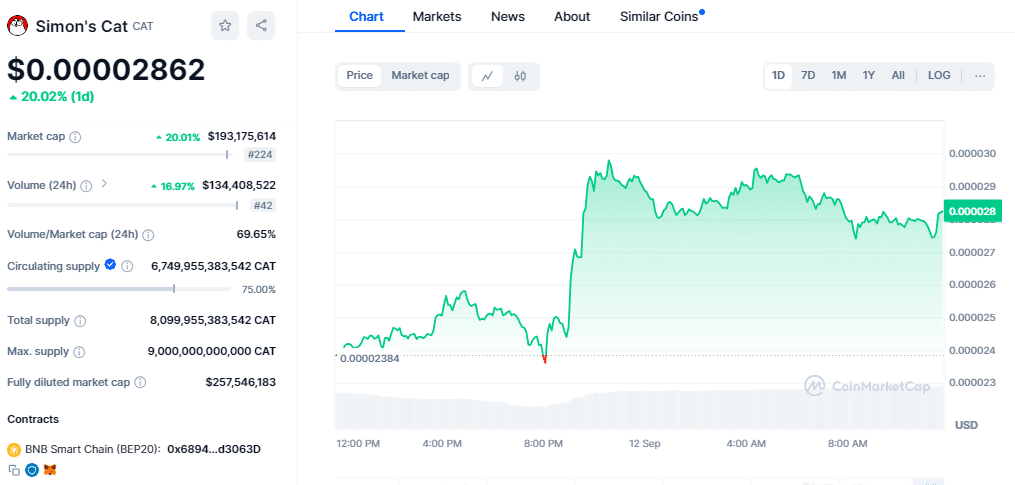Click 9,000,000,000,000 CAT max supply
This screenshot has width=1015, height=485.
[x=212, y=351]
